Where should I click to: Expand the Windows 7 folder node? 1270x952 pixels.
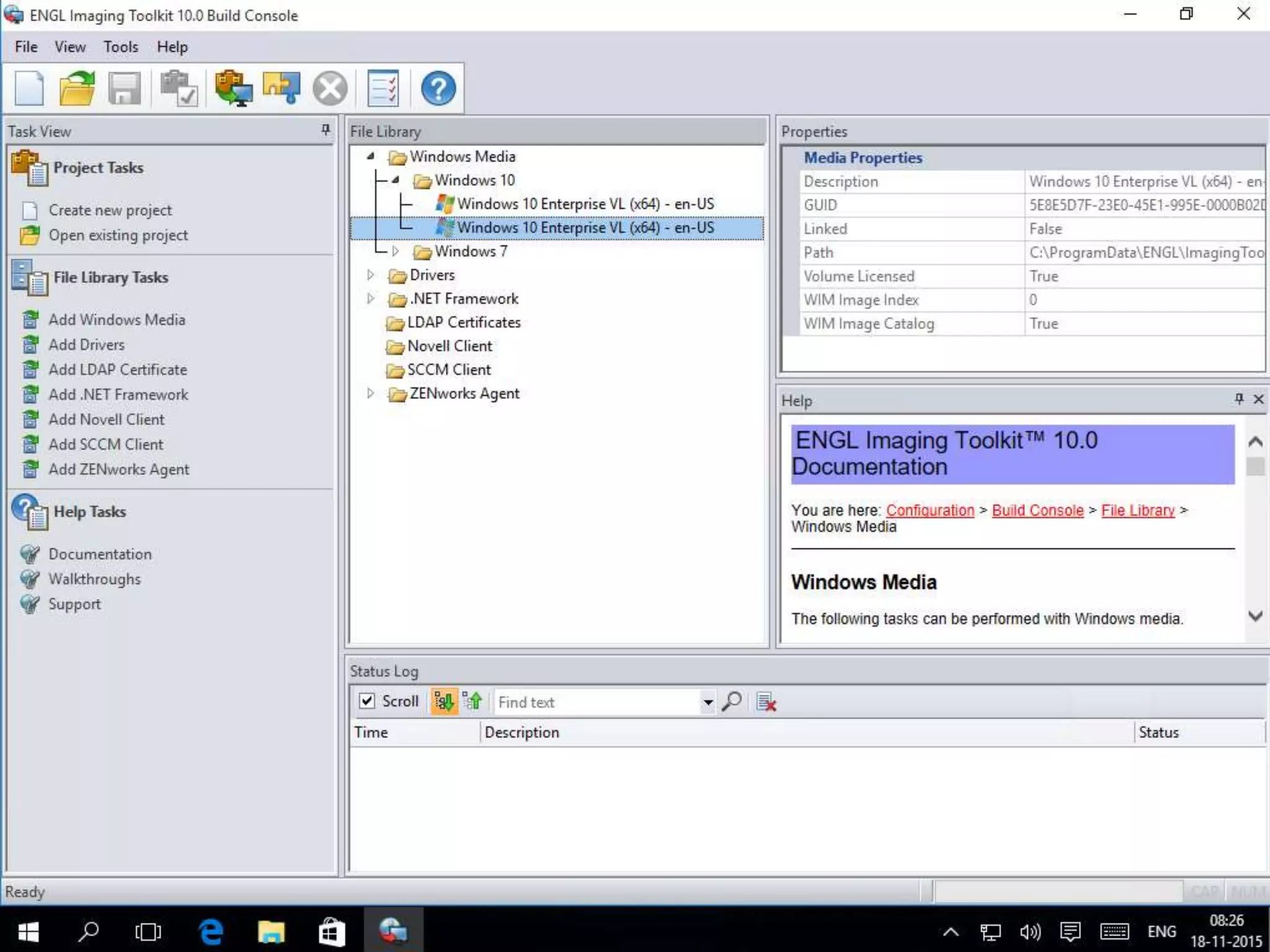pos(395,251)
